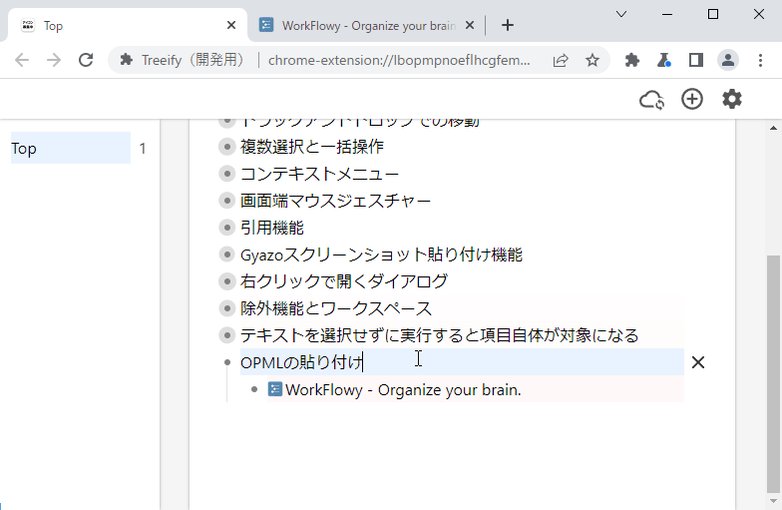Click the flask experiments icon
This screenshot has width=782, height=510.
pyautogui.click(x=664, y=60)
